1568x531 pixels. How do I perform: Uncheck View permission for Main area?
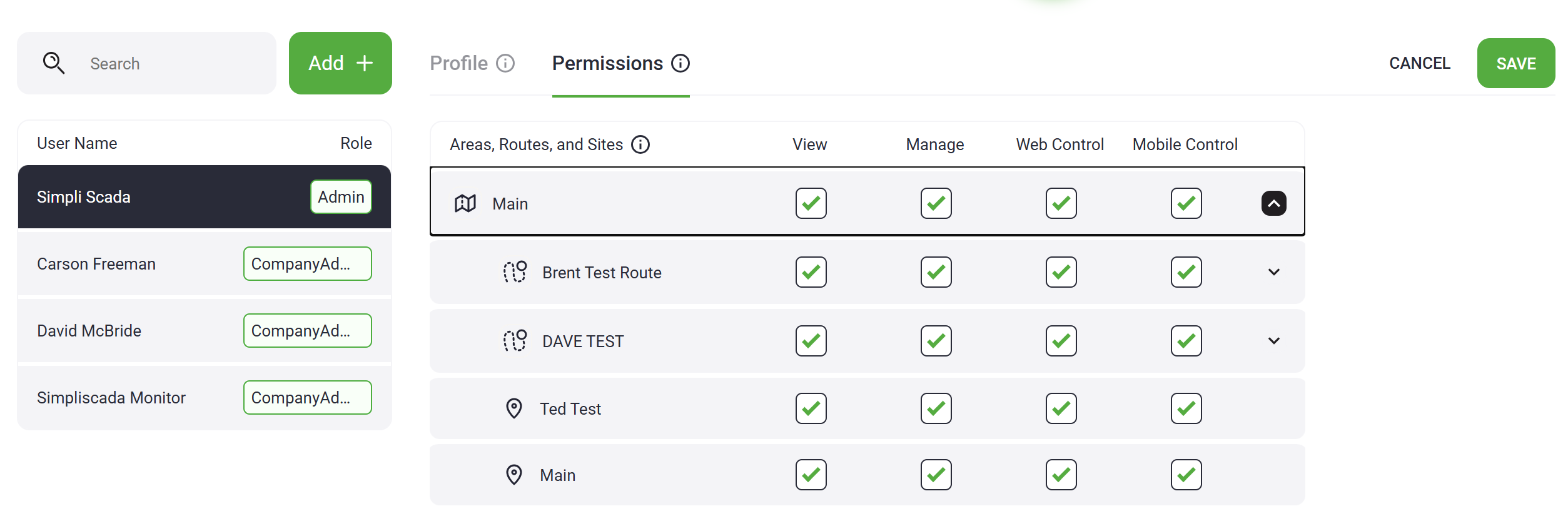point(811,203)
